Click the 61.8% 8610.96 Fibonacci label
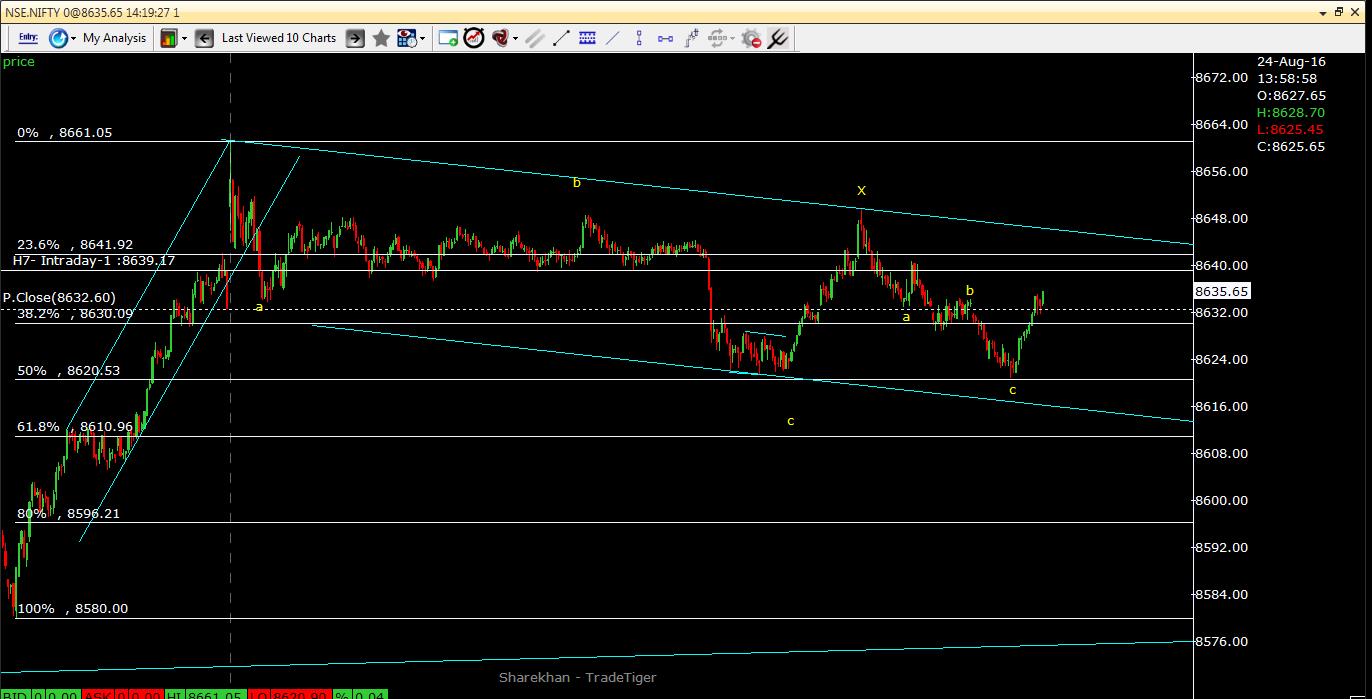This screenshot has height=699, width=1372. click(x=75, y=427)
